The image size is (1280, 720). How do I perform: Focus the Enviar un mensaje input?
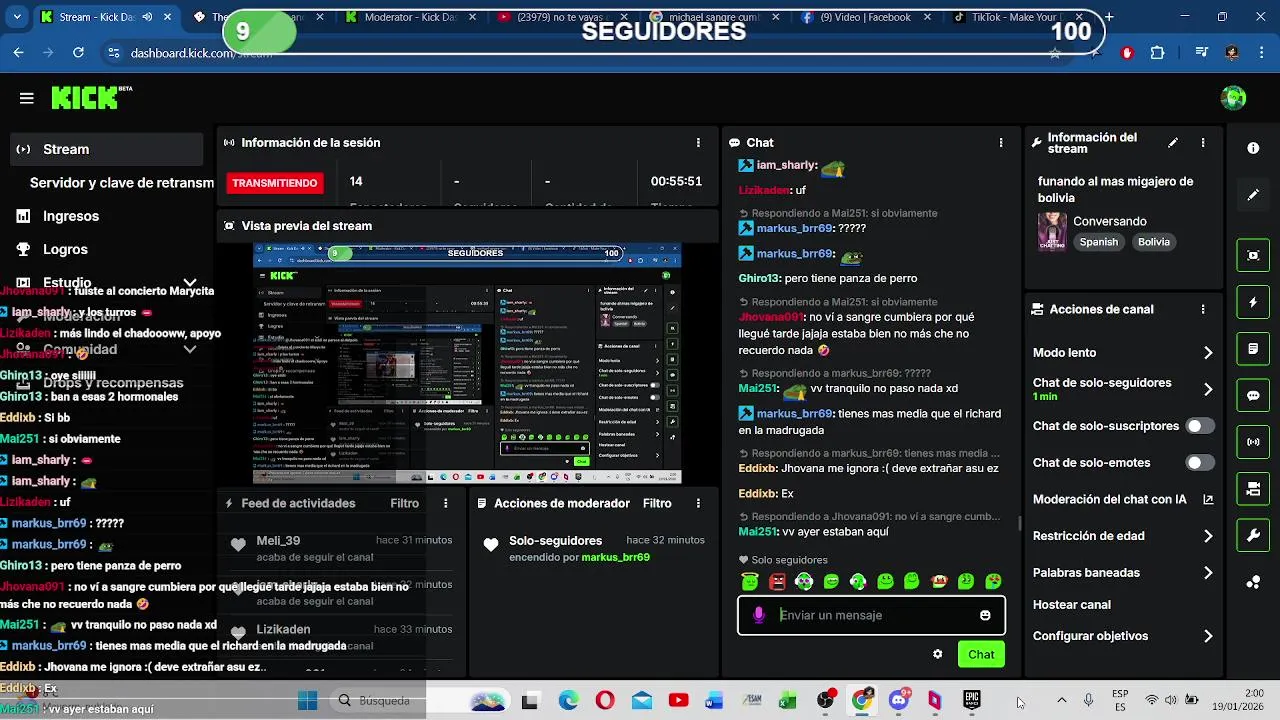(x=871, y=615)
